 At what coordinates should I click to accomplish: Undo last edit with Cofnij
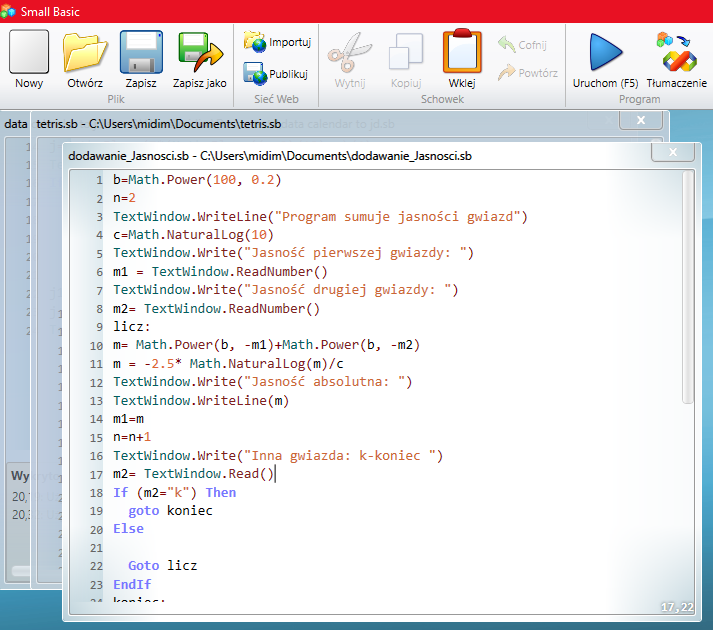522,45
